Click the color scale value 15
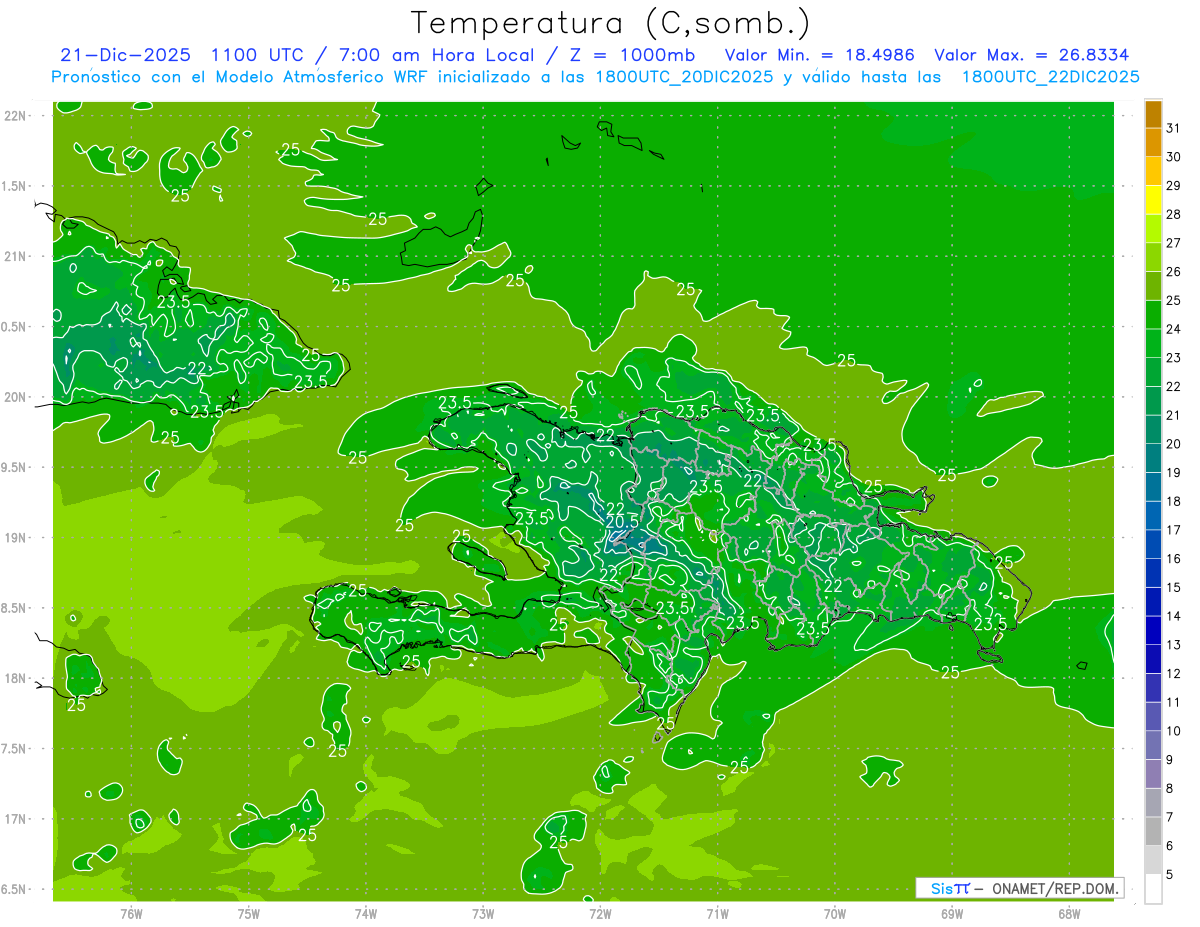The height and width of the screenshot is (927, 1200). coord(1173,587)
